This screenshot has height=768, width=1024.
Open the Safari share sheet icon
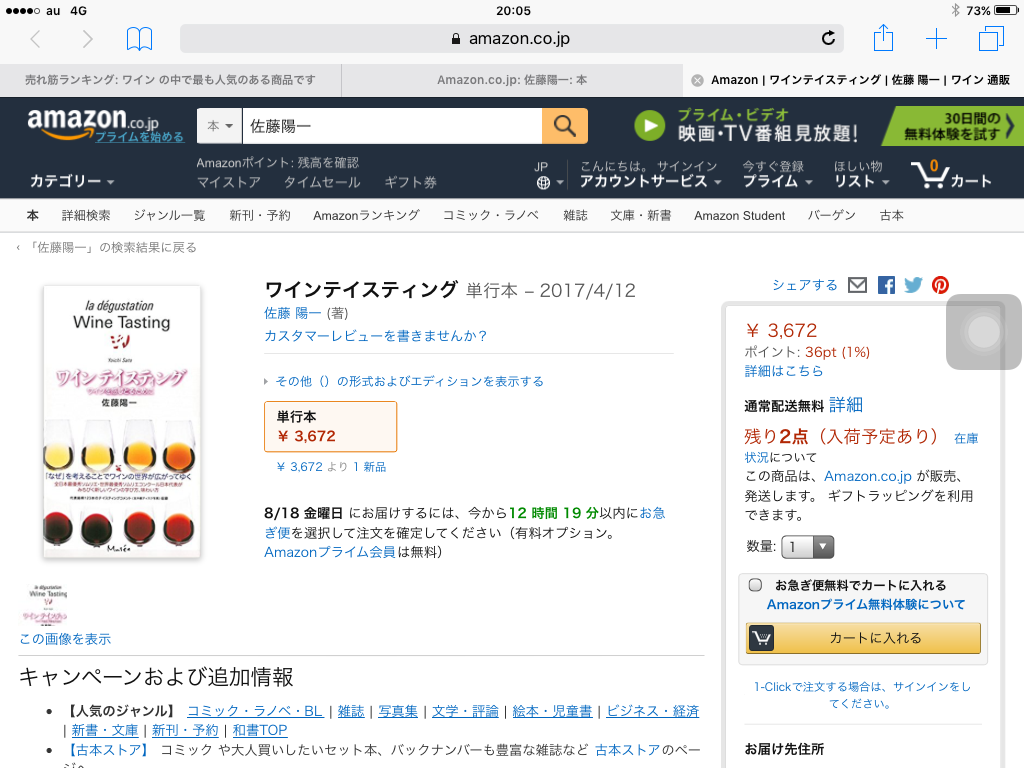point(883,39)
